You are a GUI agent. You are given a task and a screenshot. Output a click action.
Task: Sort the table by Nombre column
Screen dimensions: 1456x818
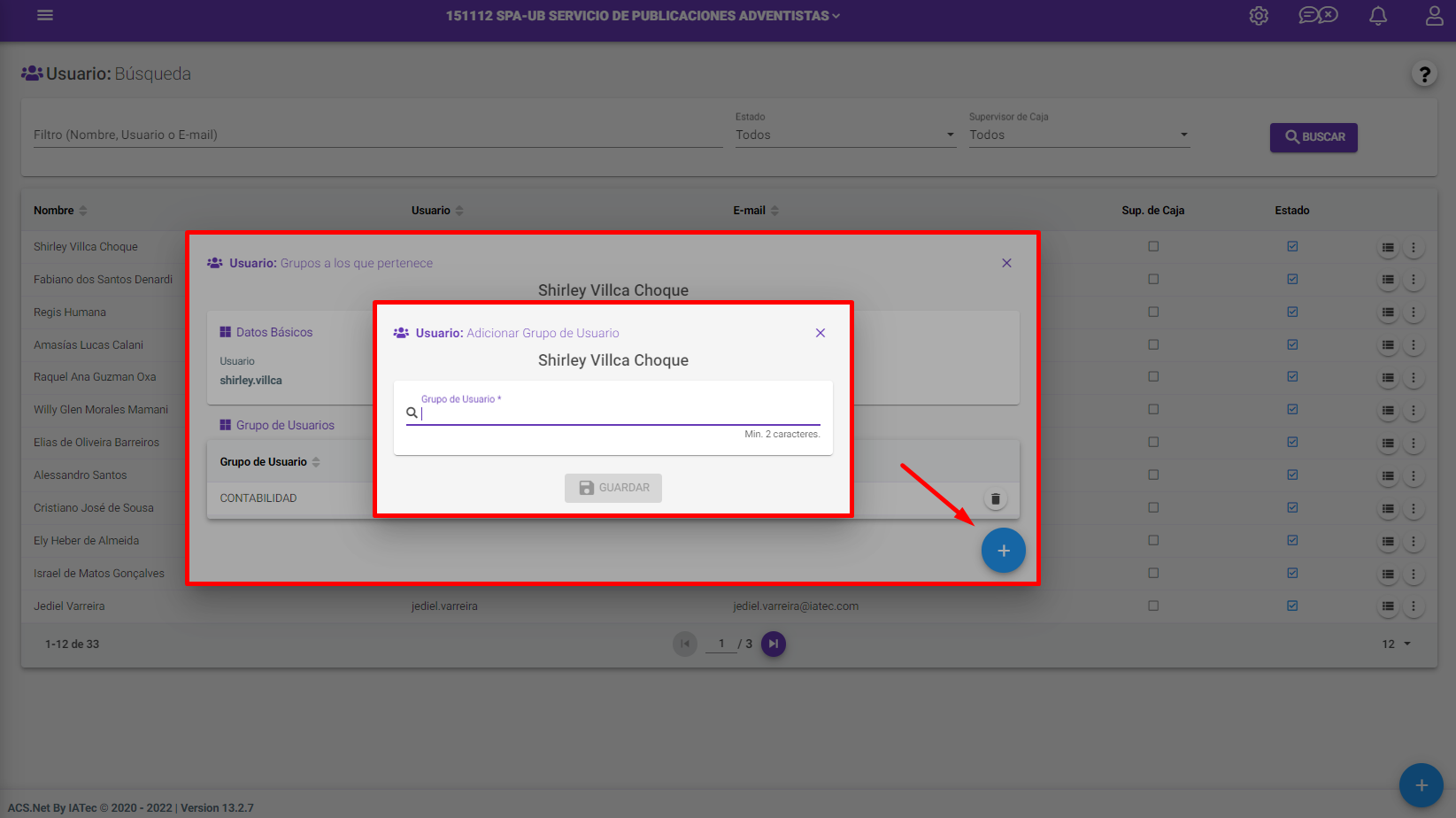[60, 211]
